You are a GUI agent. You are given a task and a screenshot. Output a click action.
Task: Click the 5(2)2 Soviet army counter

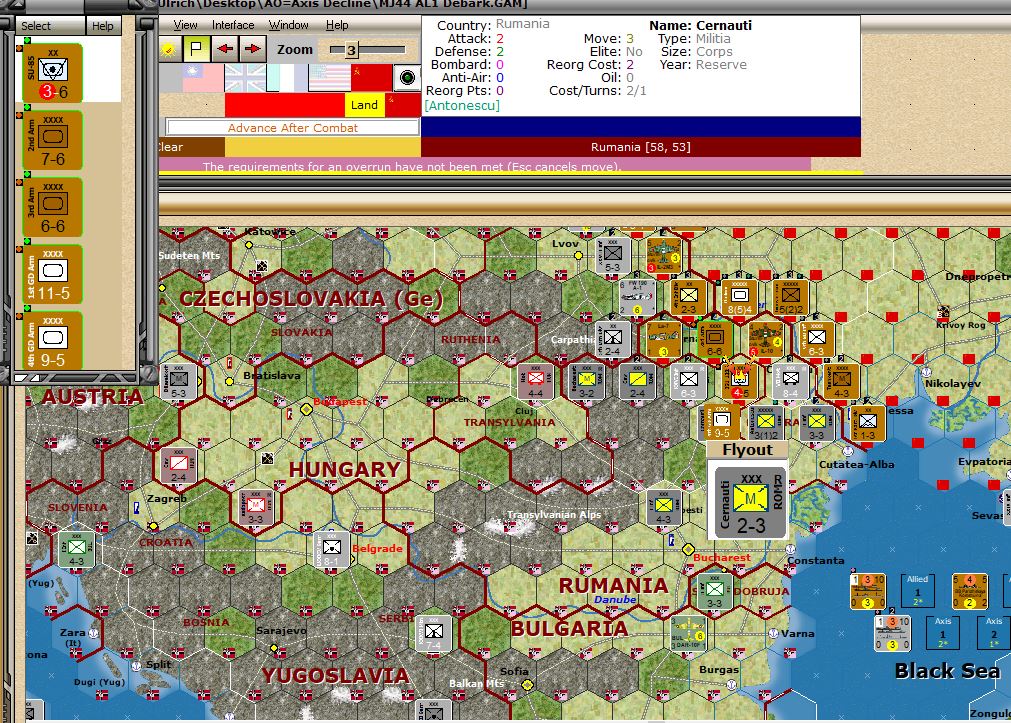(x=790, y=297)
